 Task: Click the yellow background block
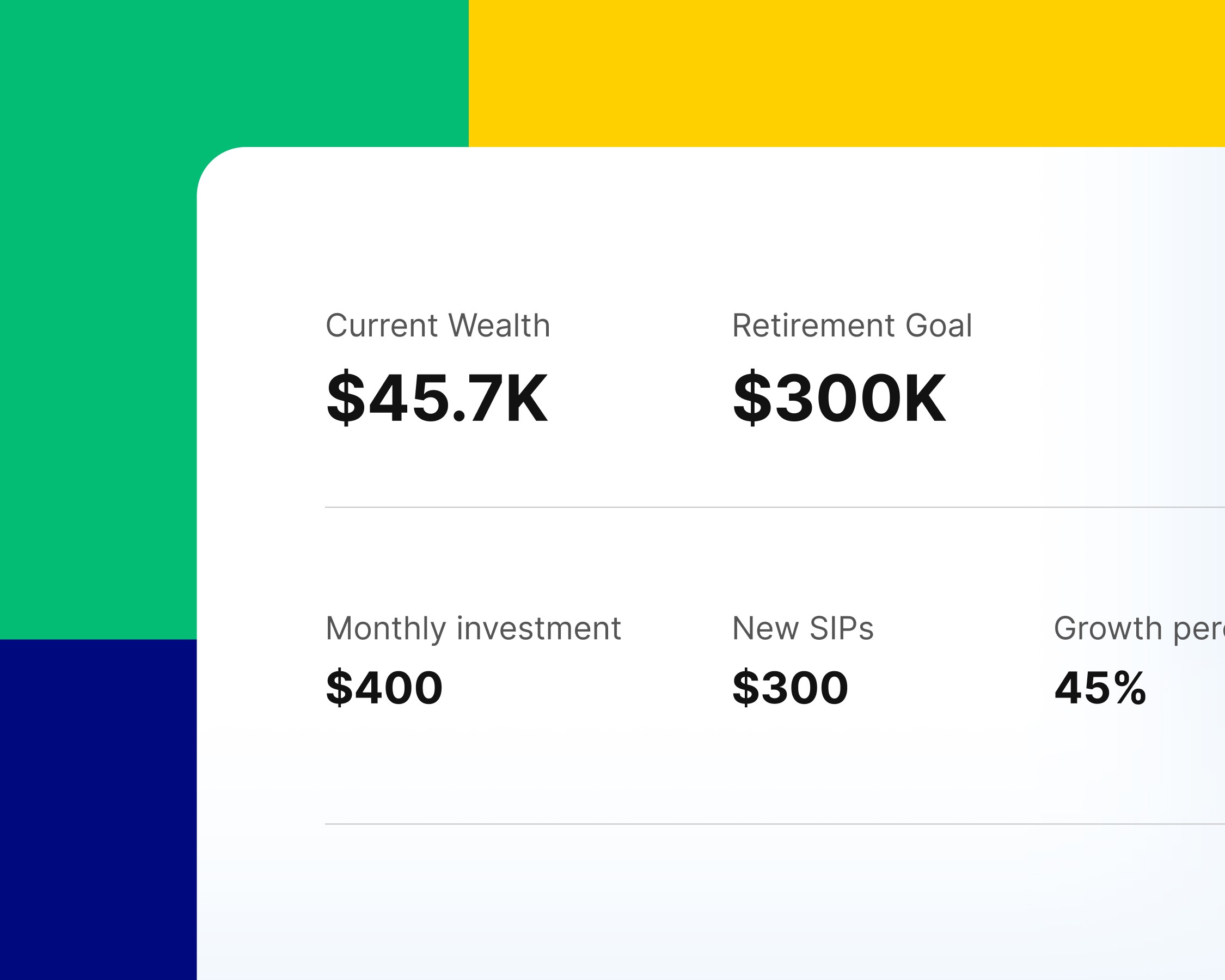(847, 73)
